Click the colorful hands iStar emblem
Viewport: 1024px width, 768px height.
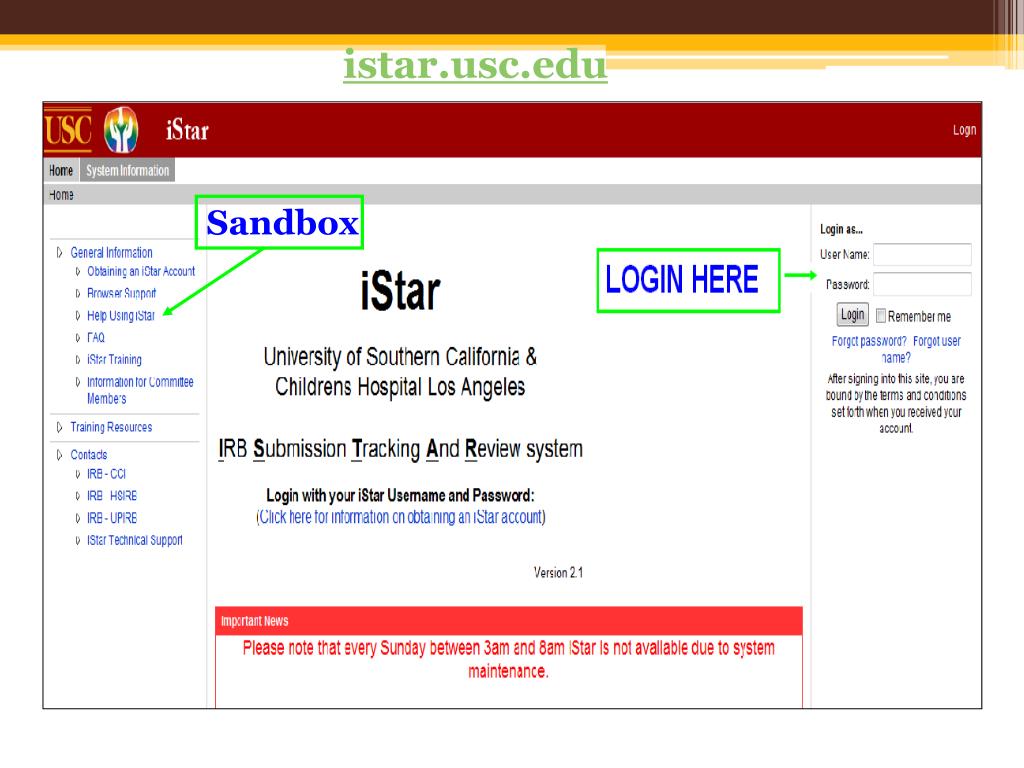121,129
